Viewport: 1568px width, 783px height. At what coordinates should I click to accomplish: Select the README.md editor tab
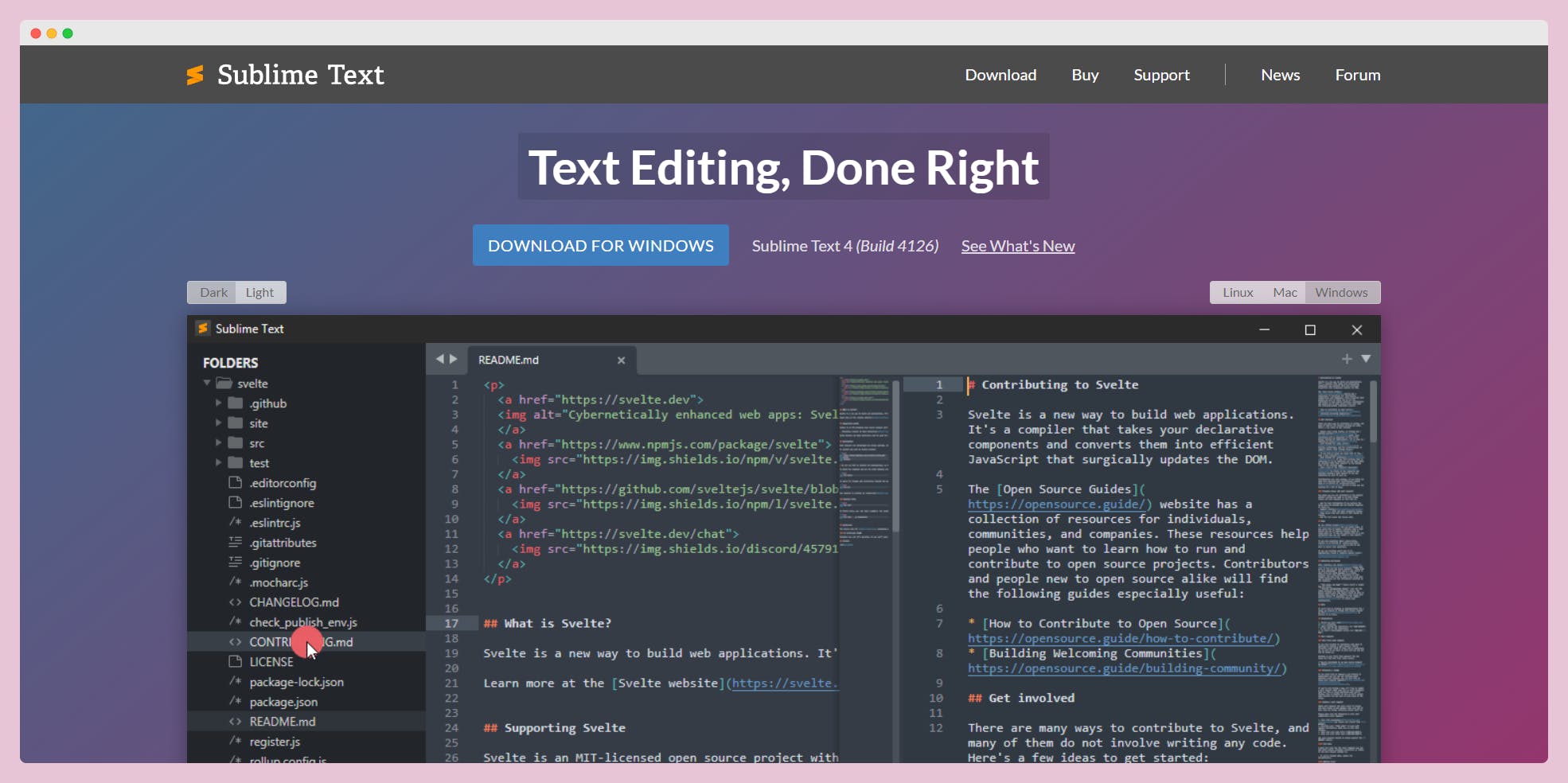[x=552, y=360]
